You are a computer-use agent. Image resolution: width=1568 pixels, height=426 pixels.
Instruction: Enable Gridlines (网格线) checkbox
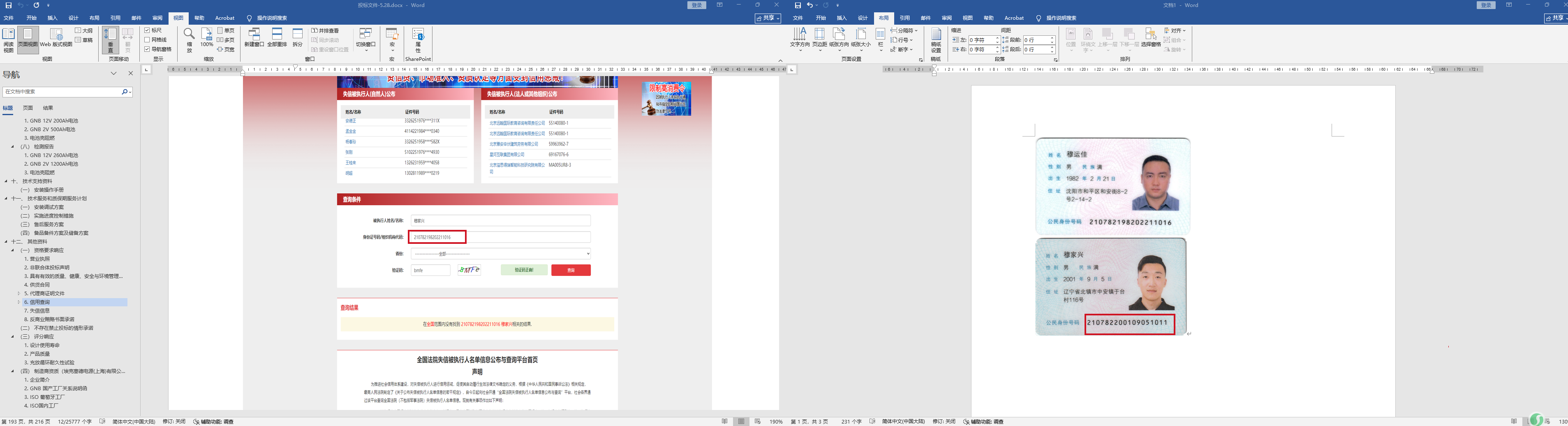click(x=155, y=40)
